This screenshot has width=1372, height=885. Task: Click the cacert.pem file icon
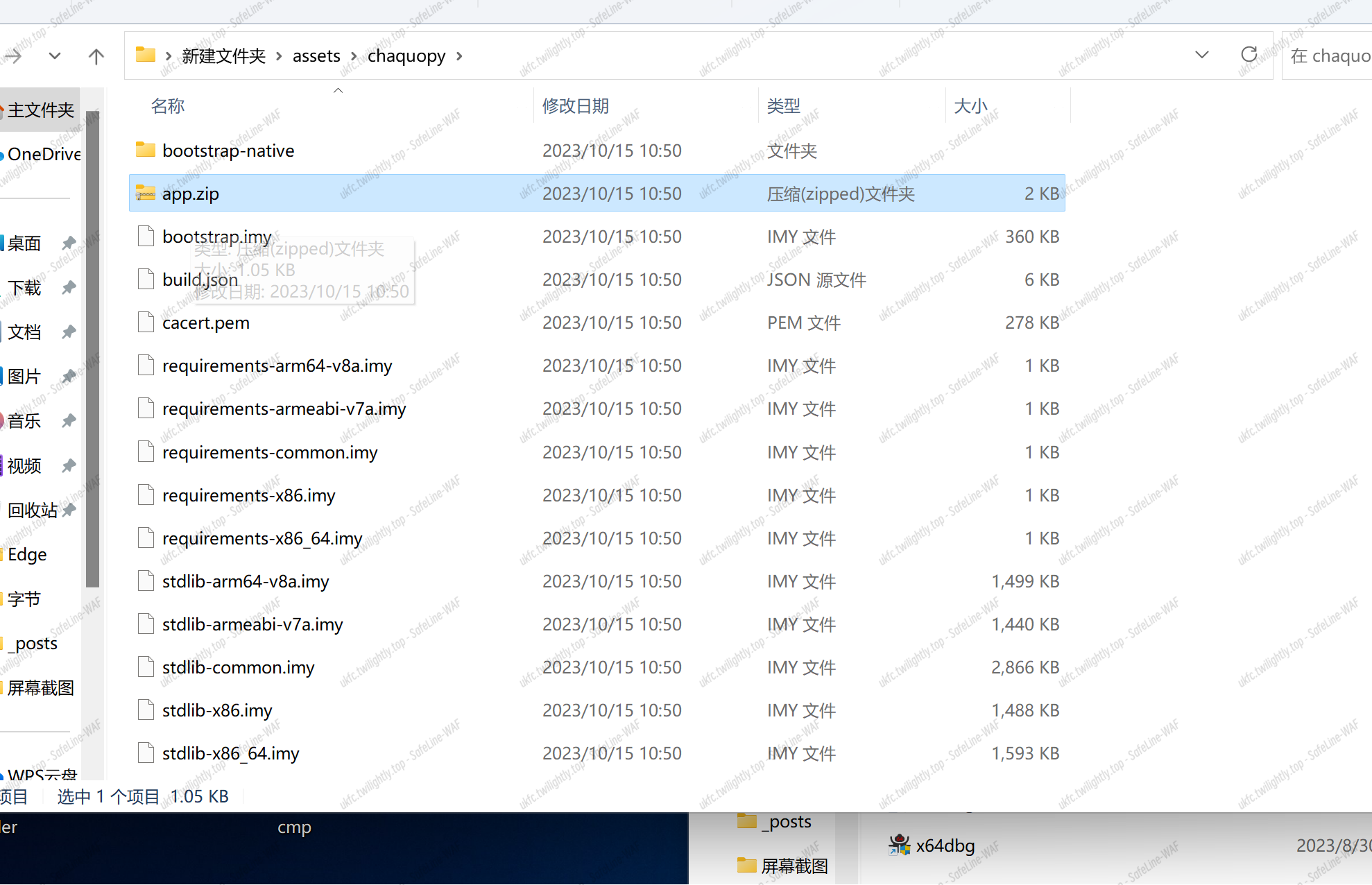pyautogui.click(x=145, y=323)
